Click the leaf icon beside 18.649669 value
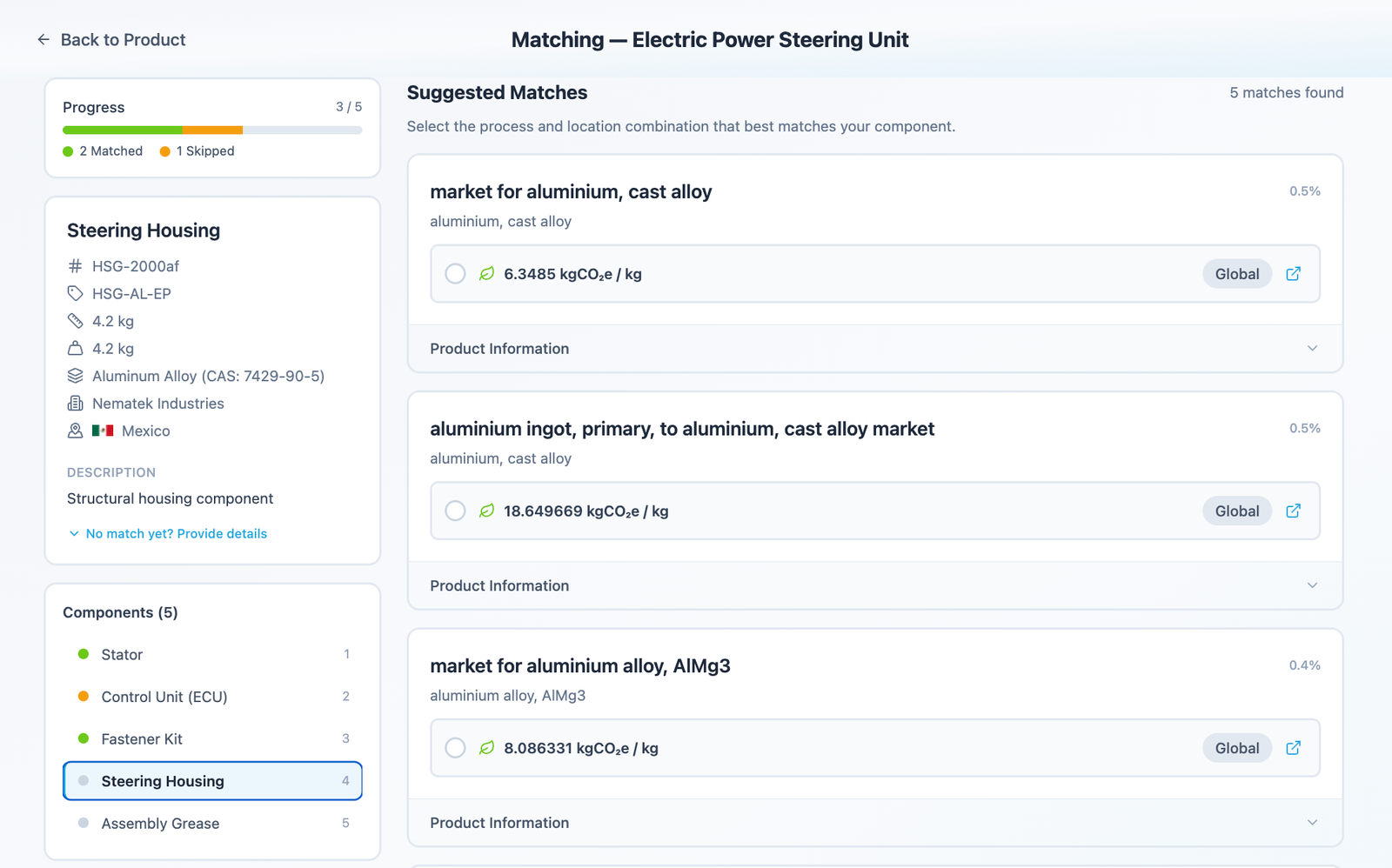This screenshot has height=868, width=1392. pyautogui.click(x=486, y=511)
